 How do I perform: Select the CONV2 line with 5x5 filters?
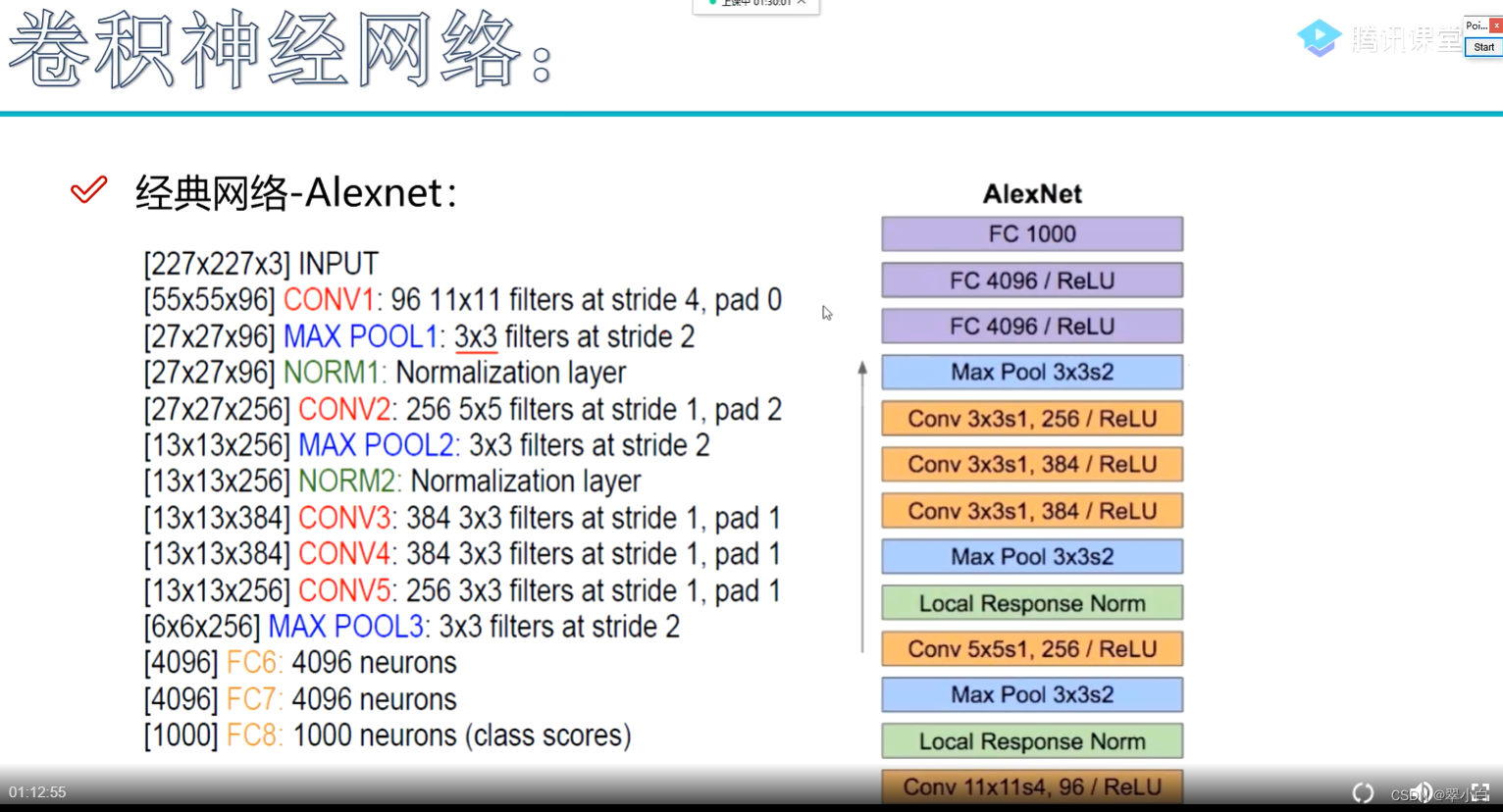[462, 409]
